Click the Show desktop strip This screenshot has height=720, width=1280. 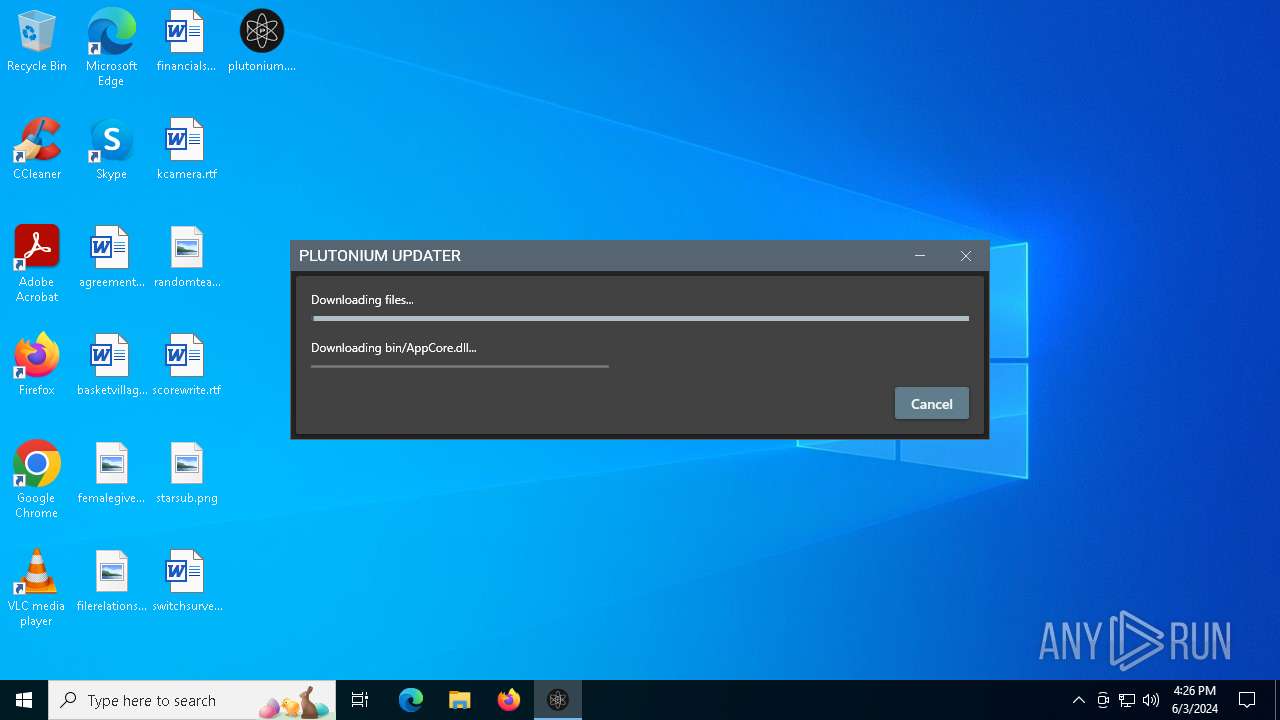(x=1277, y=700)
